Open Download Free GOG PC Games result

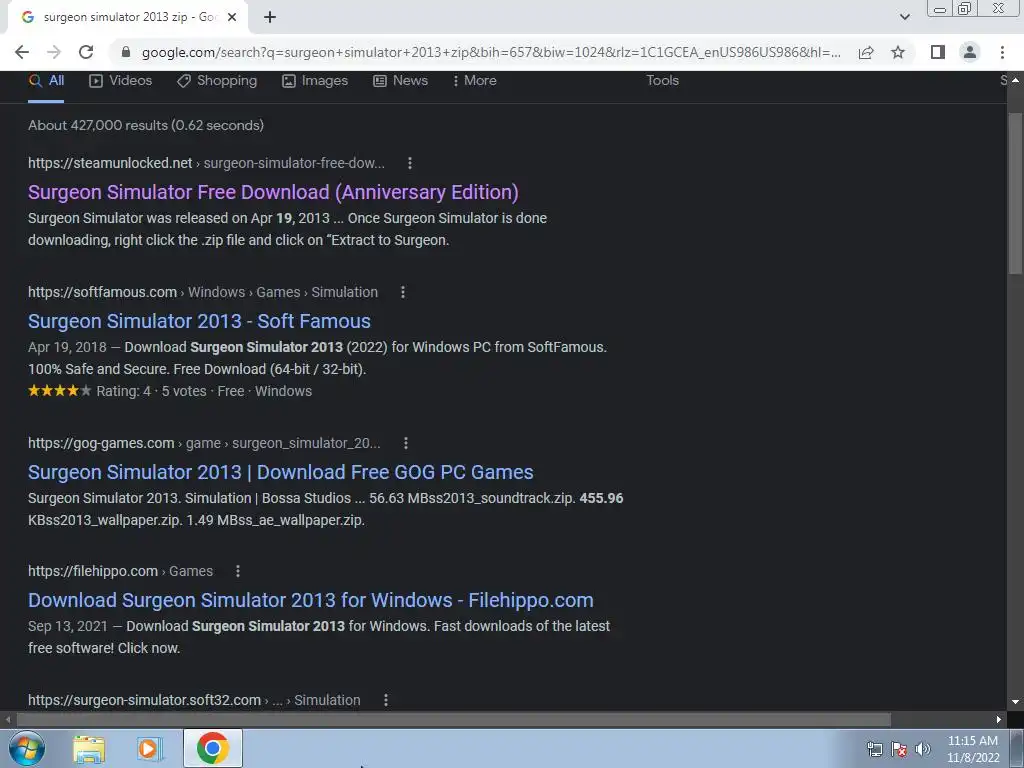(x=281, y=472)
